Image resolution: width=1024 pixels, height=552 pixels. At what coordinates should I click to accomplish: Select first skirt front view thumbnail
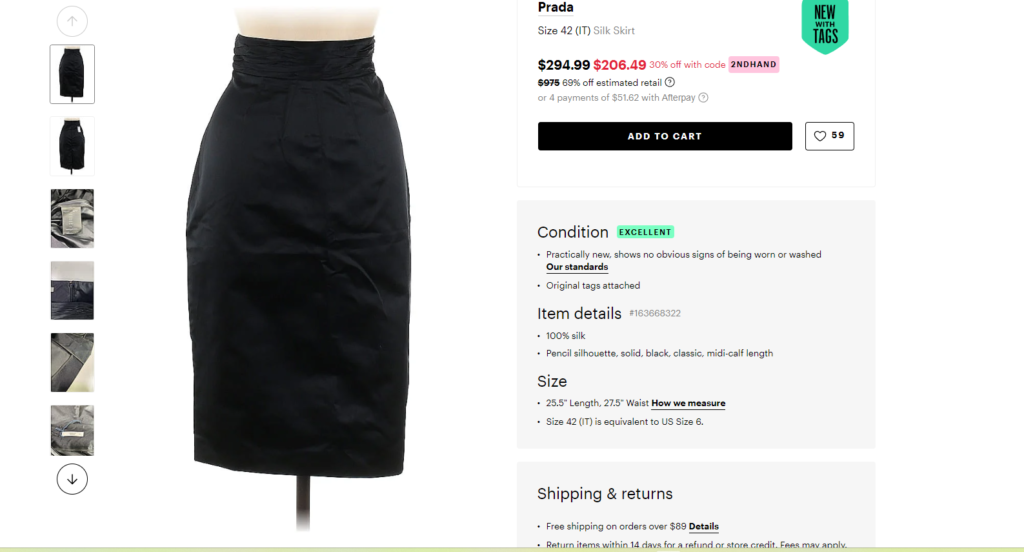pyautogui.click(x=72, y=74)
